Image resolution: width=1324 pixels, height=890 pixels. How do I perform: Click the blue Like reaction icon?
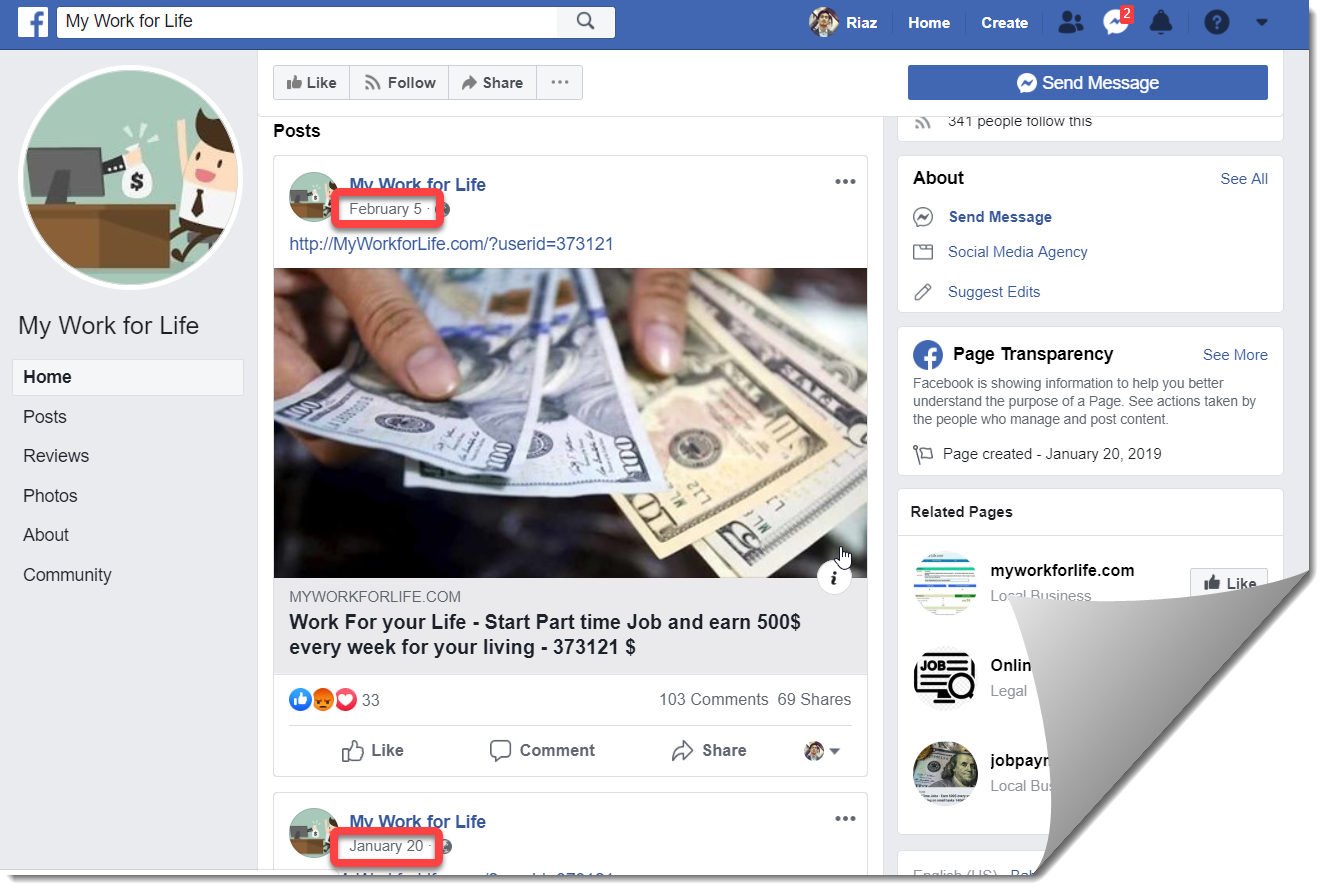(x=300, y=700)
